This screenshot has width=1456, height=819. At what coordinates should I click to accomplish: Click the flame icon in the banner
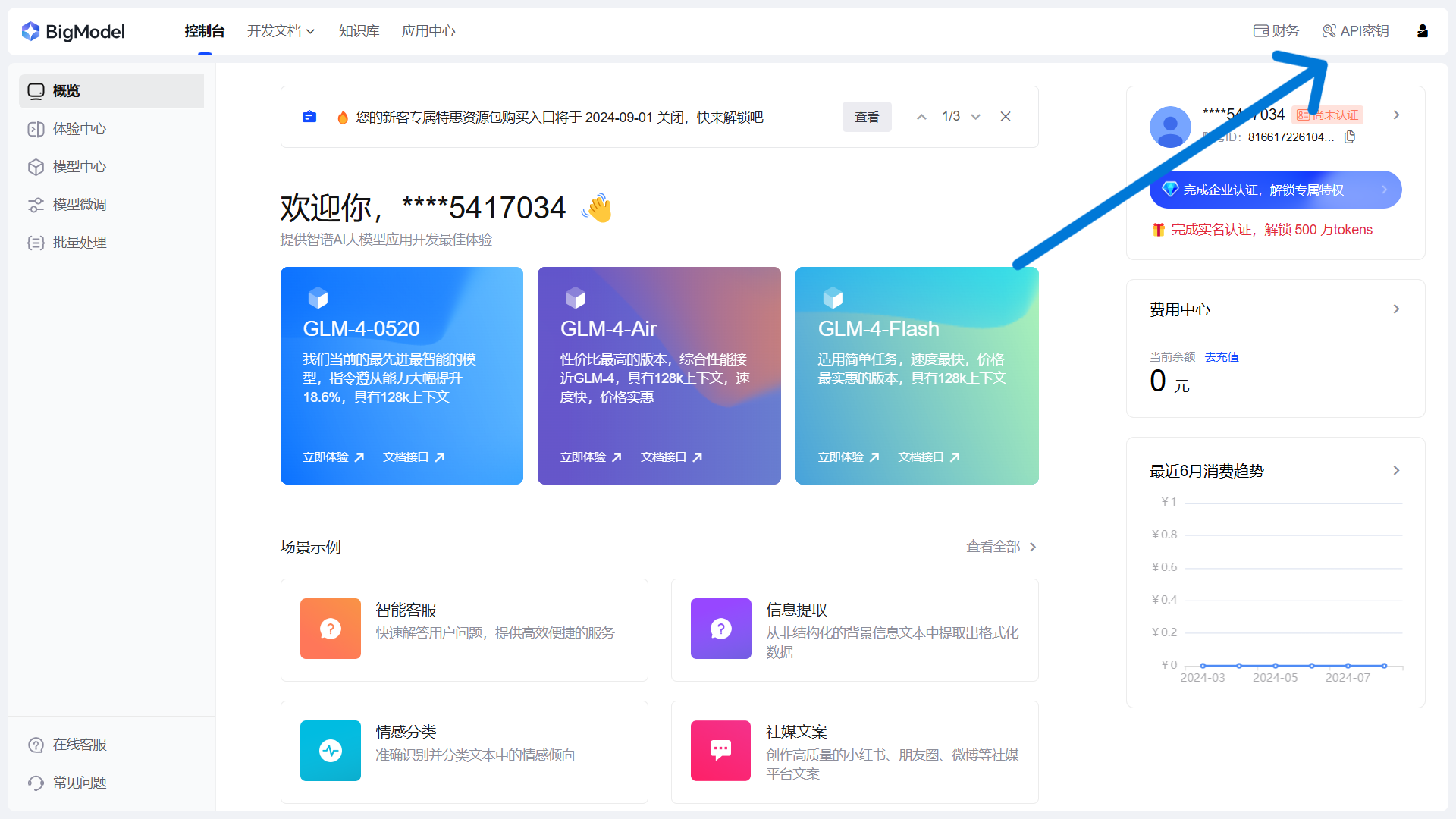(343, 117)
